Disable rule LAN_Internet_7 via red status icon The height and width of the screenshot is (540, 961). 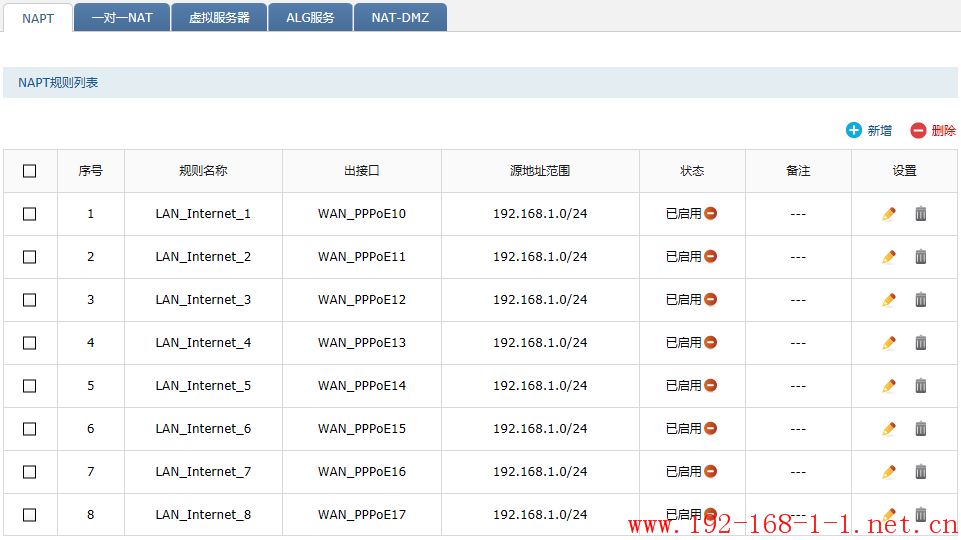pos(710,471)
